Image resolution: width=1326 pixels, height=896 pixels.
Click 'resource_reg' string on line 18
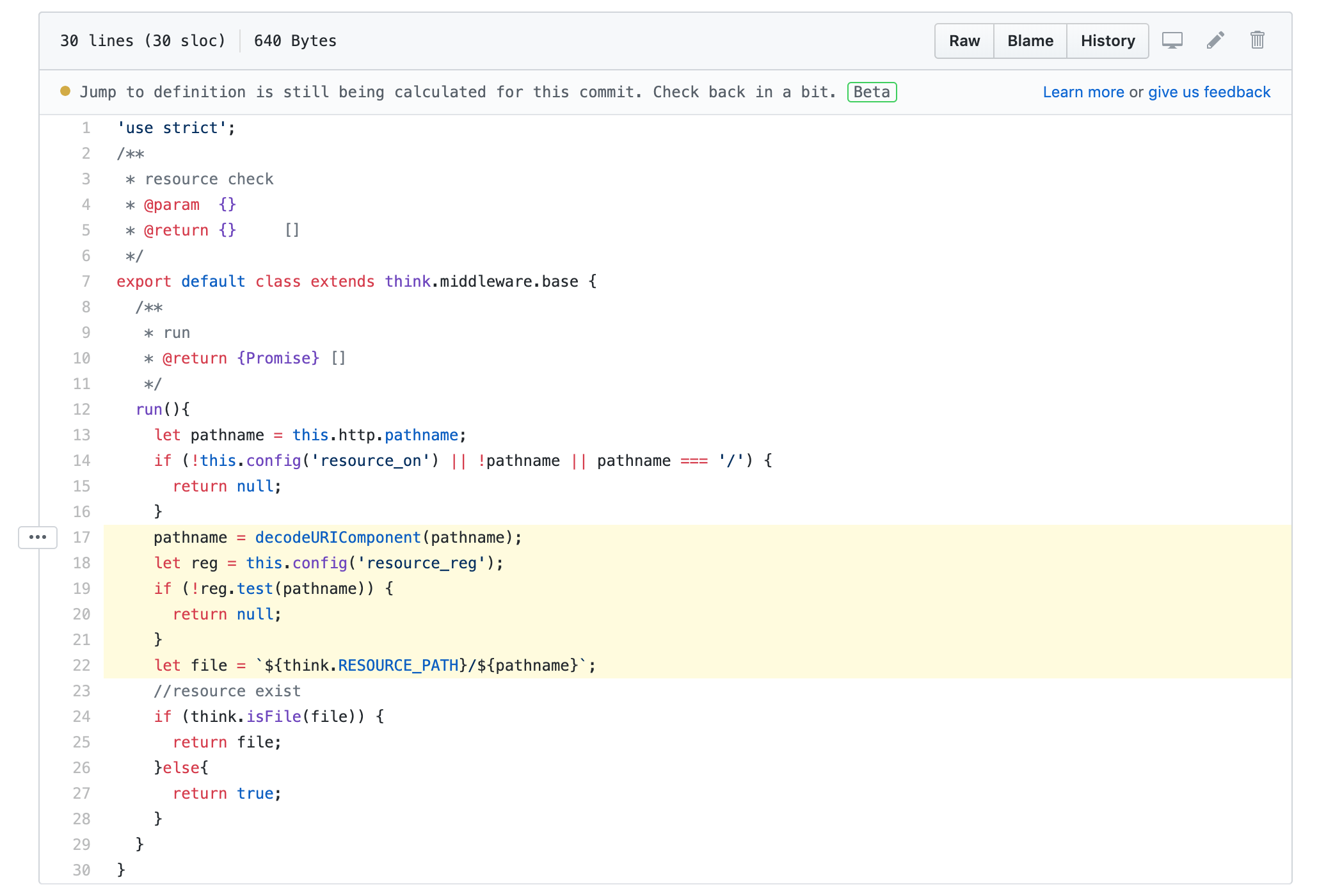[422, 563]
